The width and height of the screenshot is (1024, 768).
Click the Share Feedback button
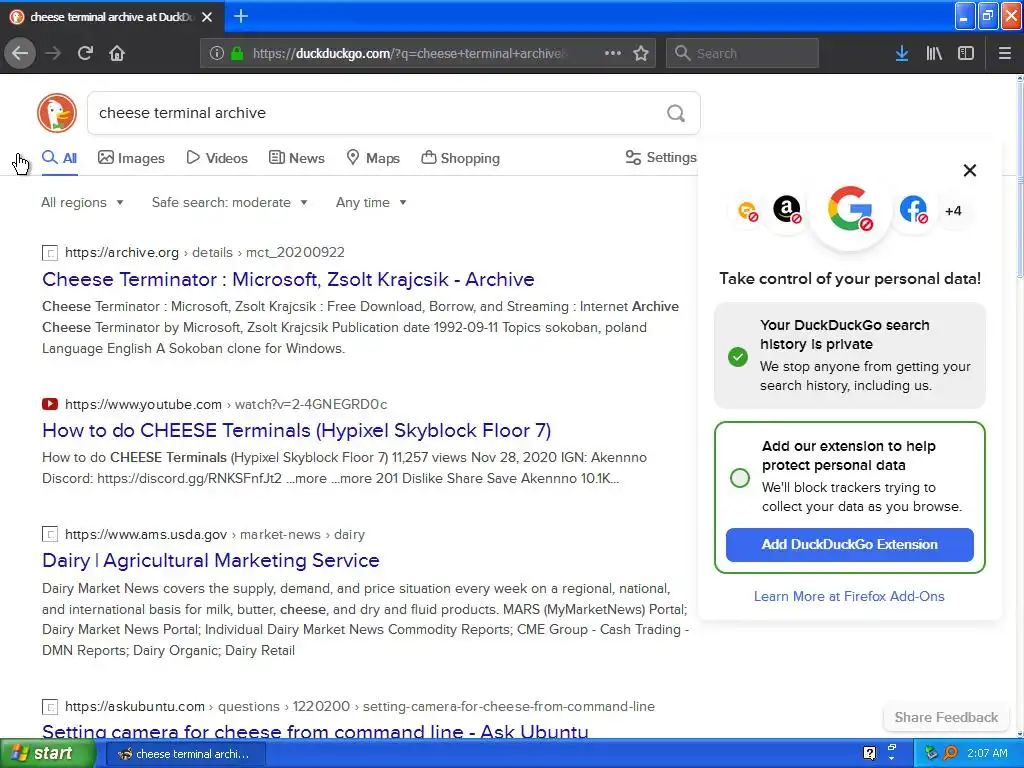946,717
